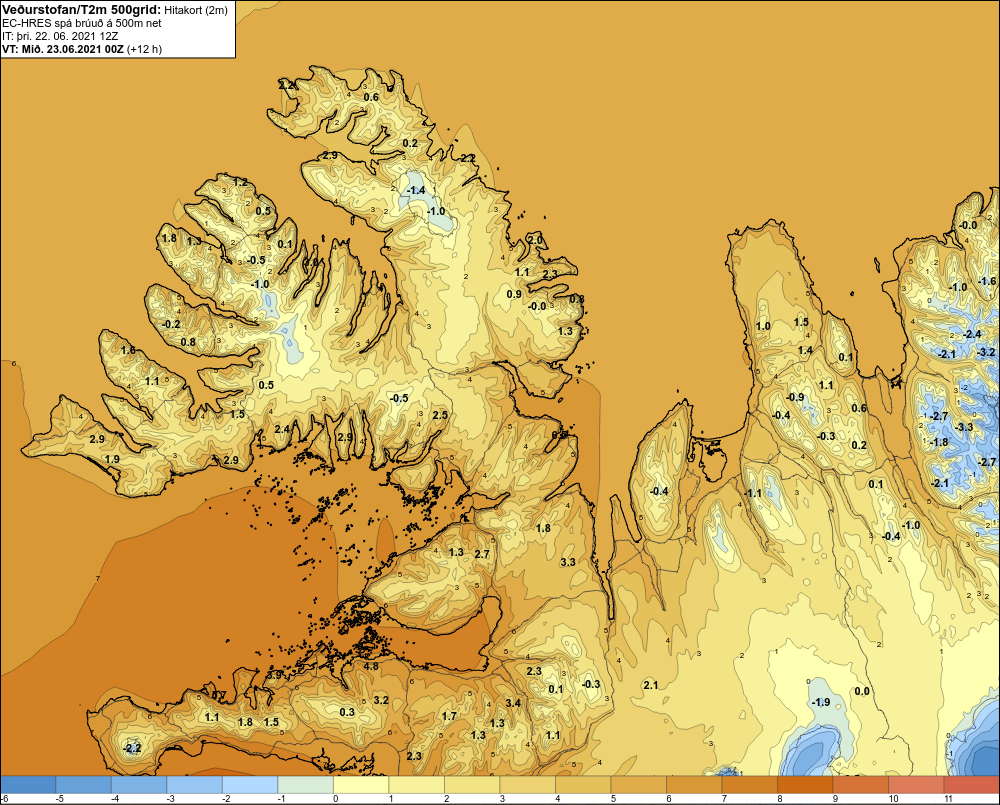Click the '-6' legend scale label
Screen dimensions: 1000x805
pos(4,799)
